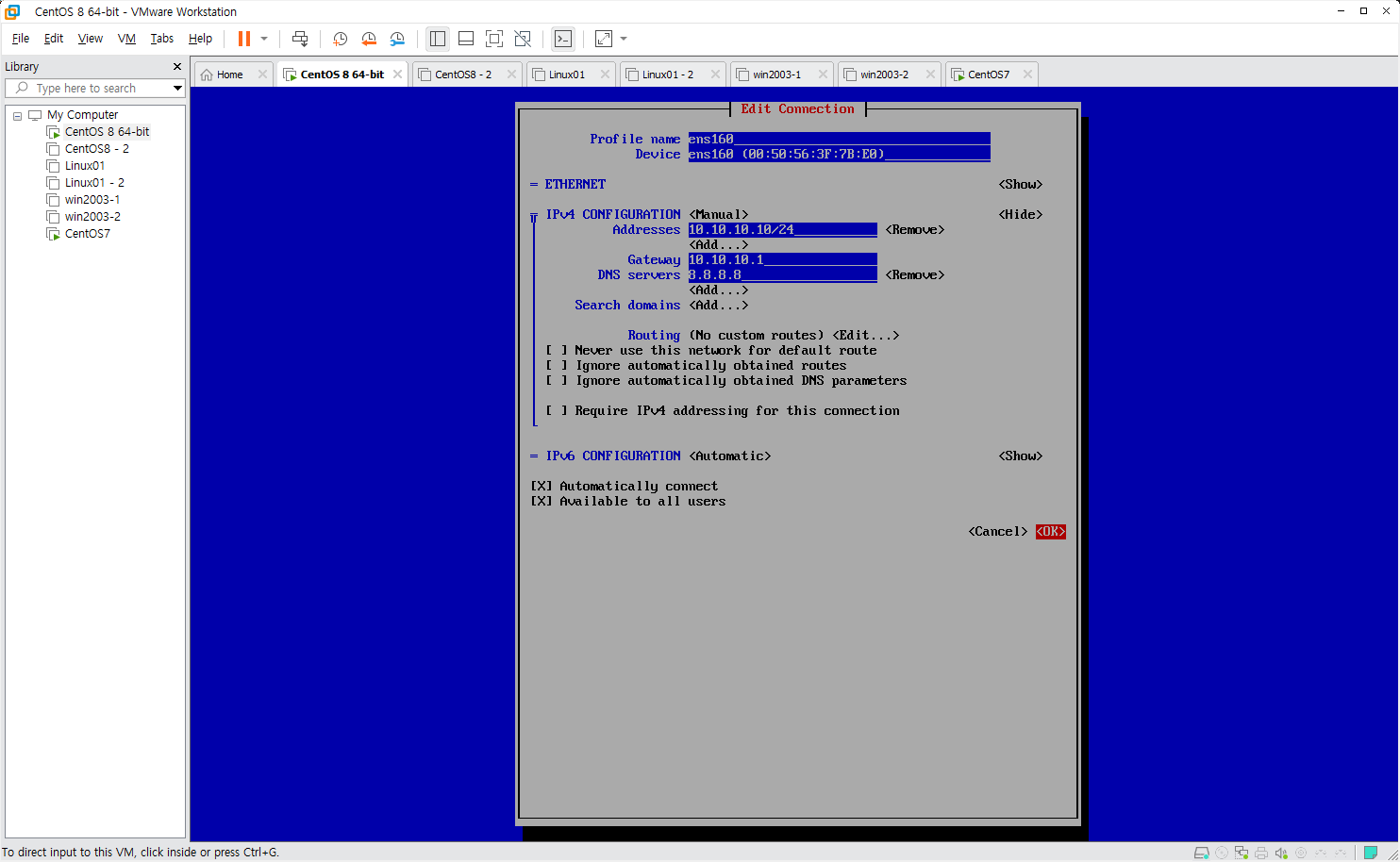Take a snapshot of this VM
The width and height of the screenshot is (1400, 862).
341,39
